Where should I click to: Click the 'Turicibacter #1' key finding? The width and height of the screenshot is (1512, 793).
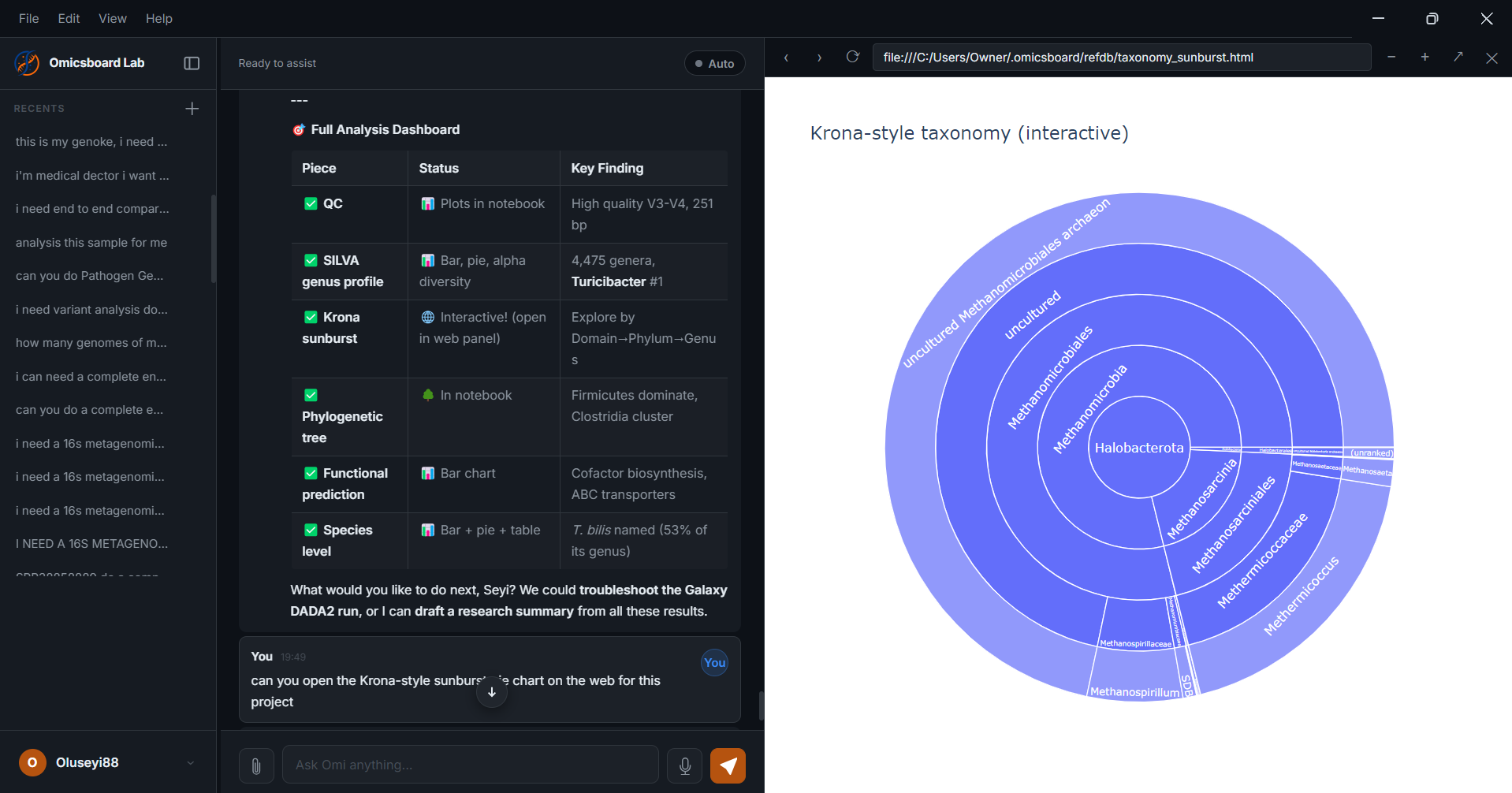point(617,281)
